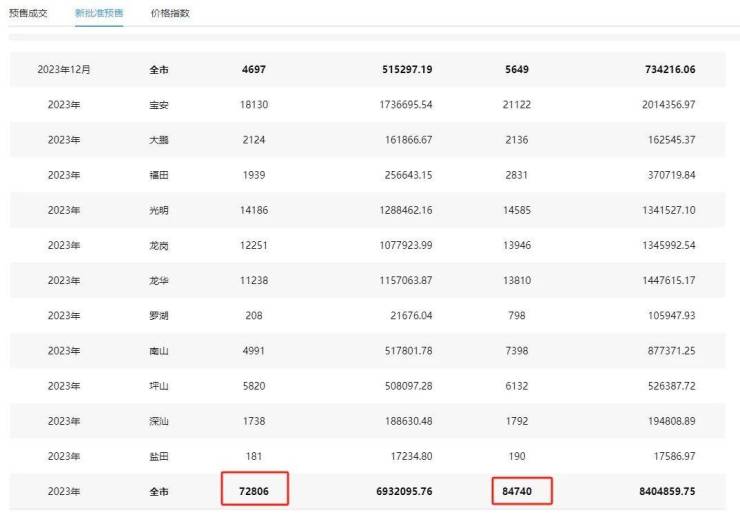
Task: Select the value 14585
Action: (517, 210)
